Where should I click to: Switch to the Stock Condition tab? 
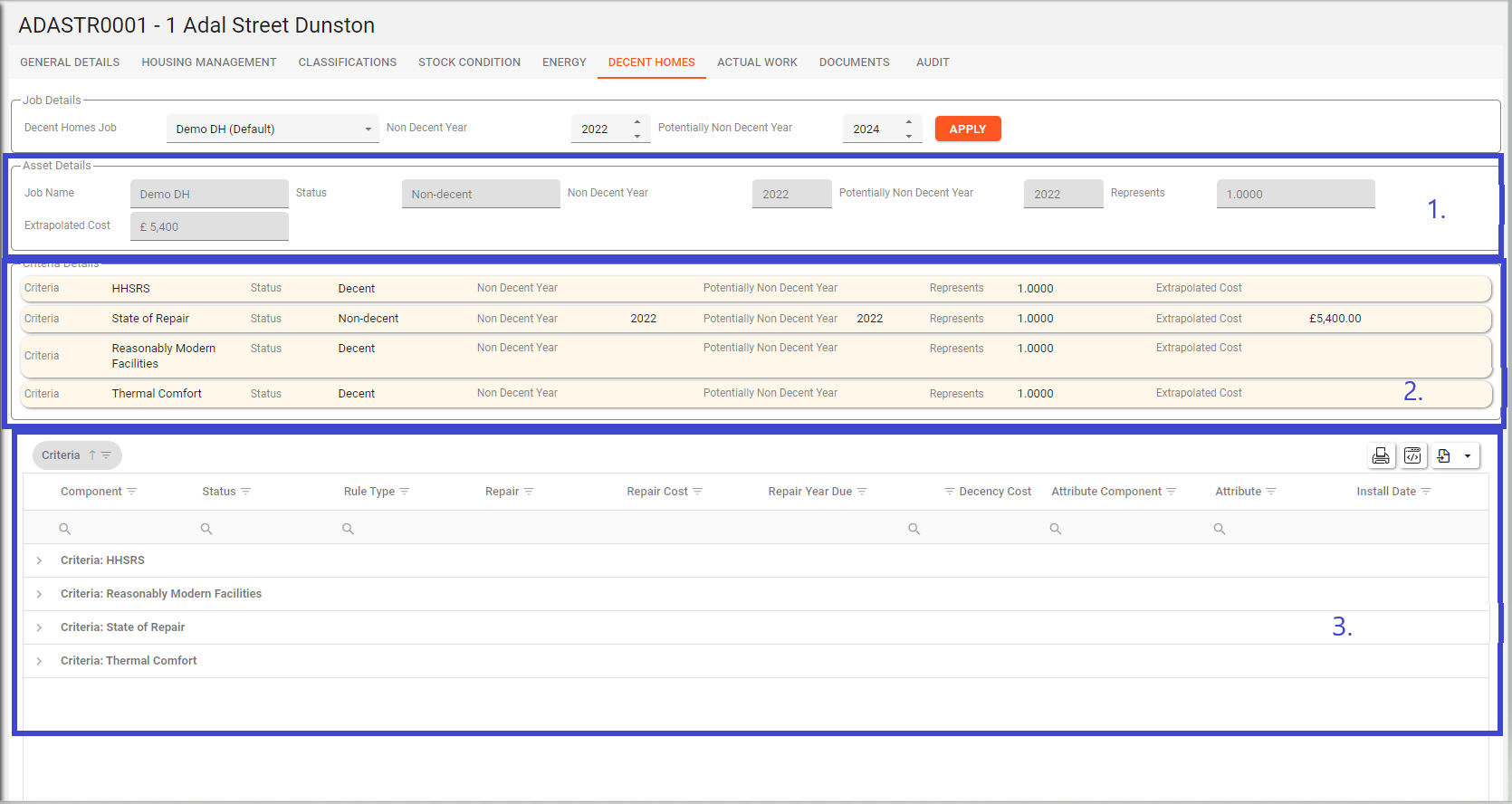click(469, 62)
